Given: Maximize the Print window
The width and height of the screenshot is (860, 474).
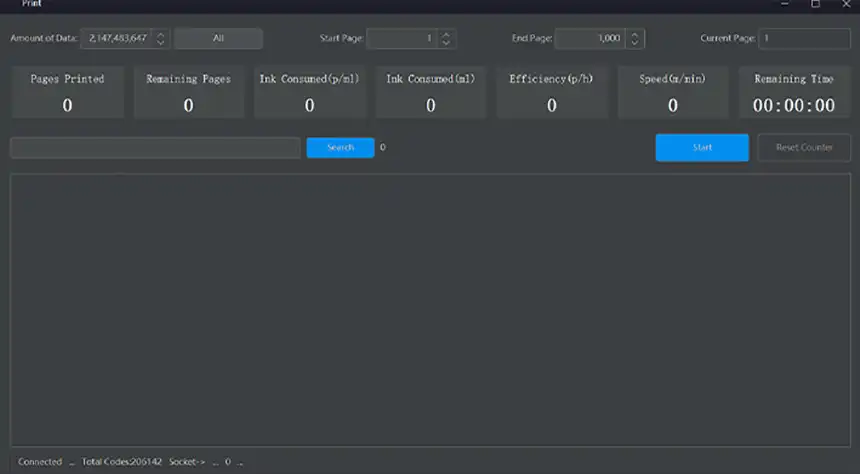Looking at the screenshot, I should pos(815,5).
